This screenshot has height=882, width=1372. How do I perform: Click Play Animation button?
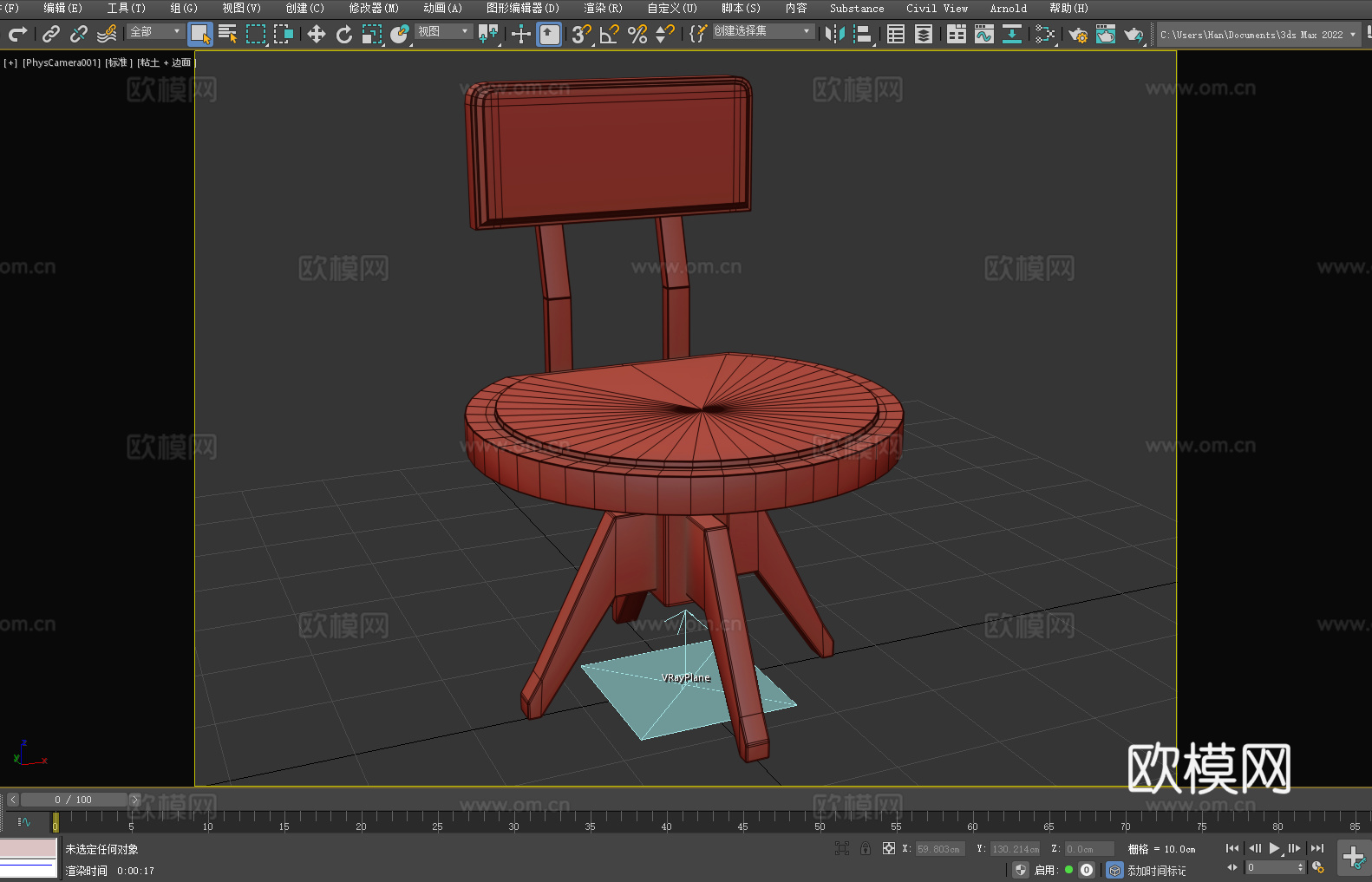[x=1275, y=848]
